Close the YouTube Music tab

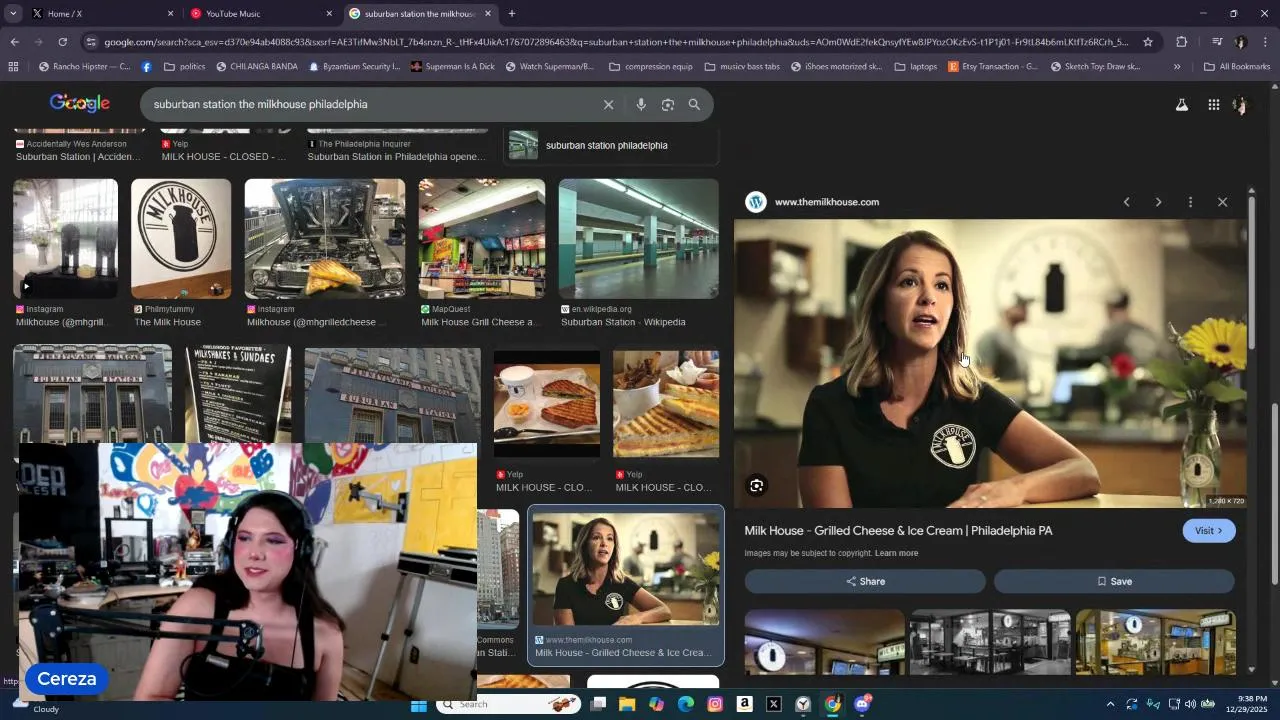click(x=329, y=14)
